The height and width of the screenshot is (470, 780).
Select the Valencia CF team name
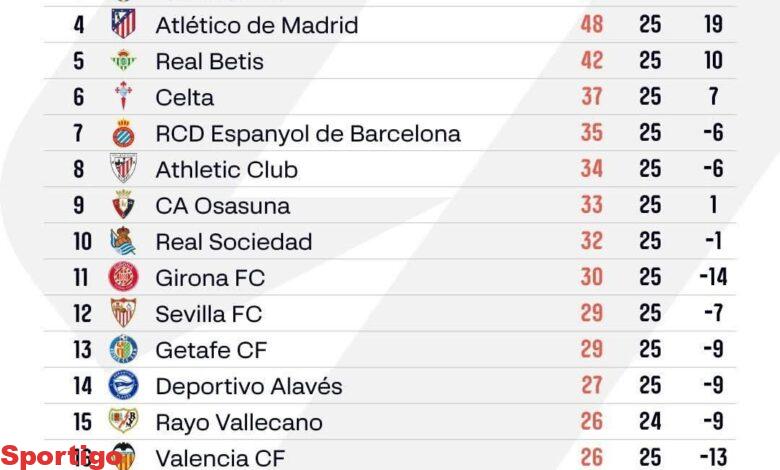pos(219,458)
